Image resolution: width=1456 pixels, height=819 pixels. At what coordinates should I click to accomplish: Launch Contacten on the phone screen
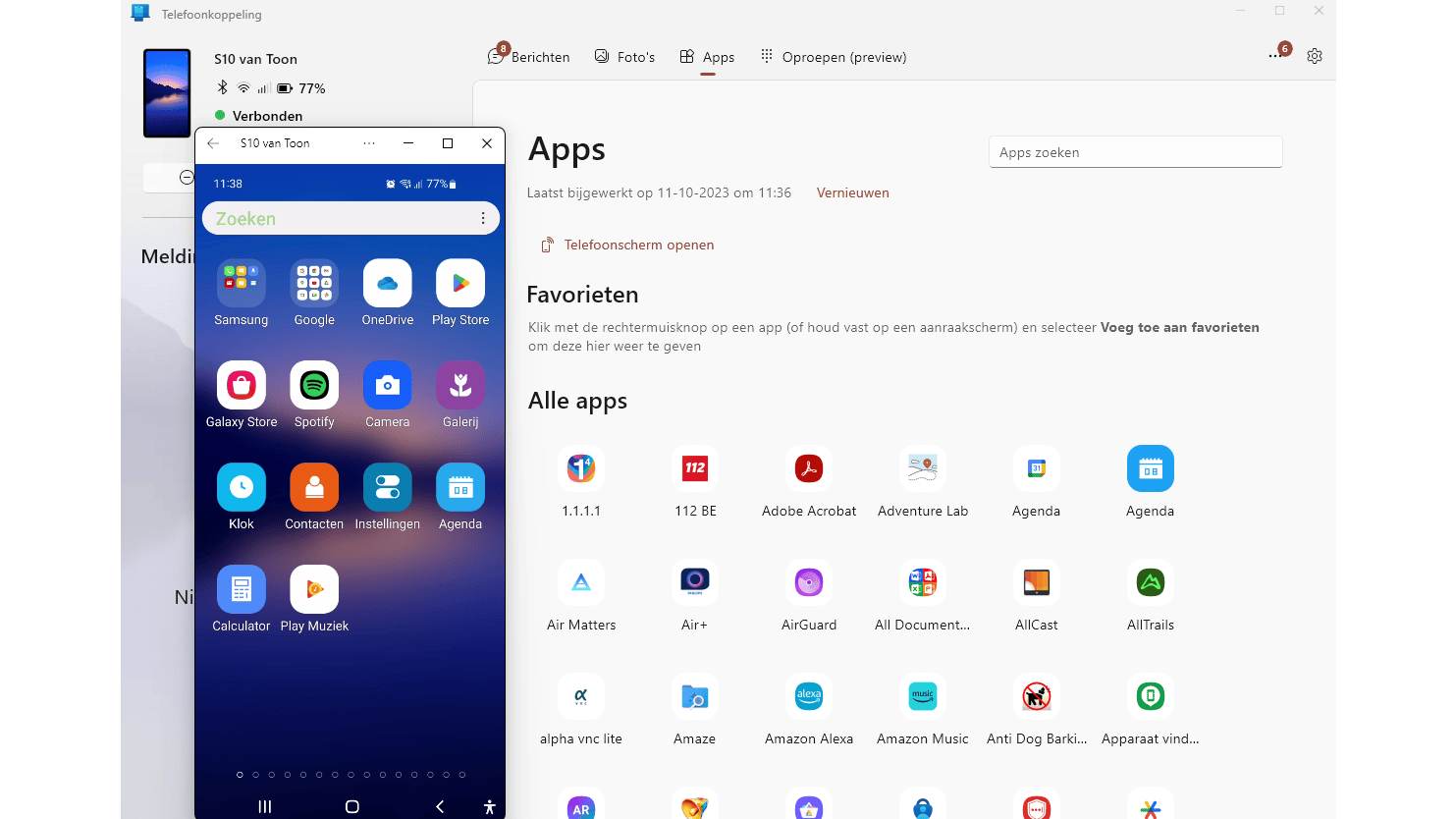pyautogui.click(x=314, y=488)
